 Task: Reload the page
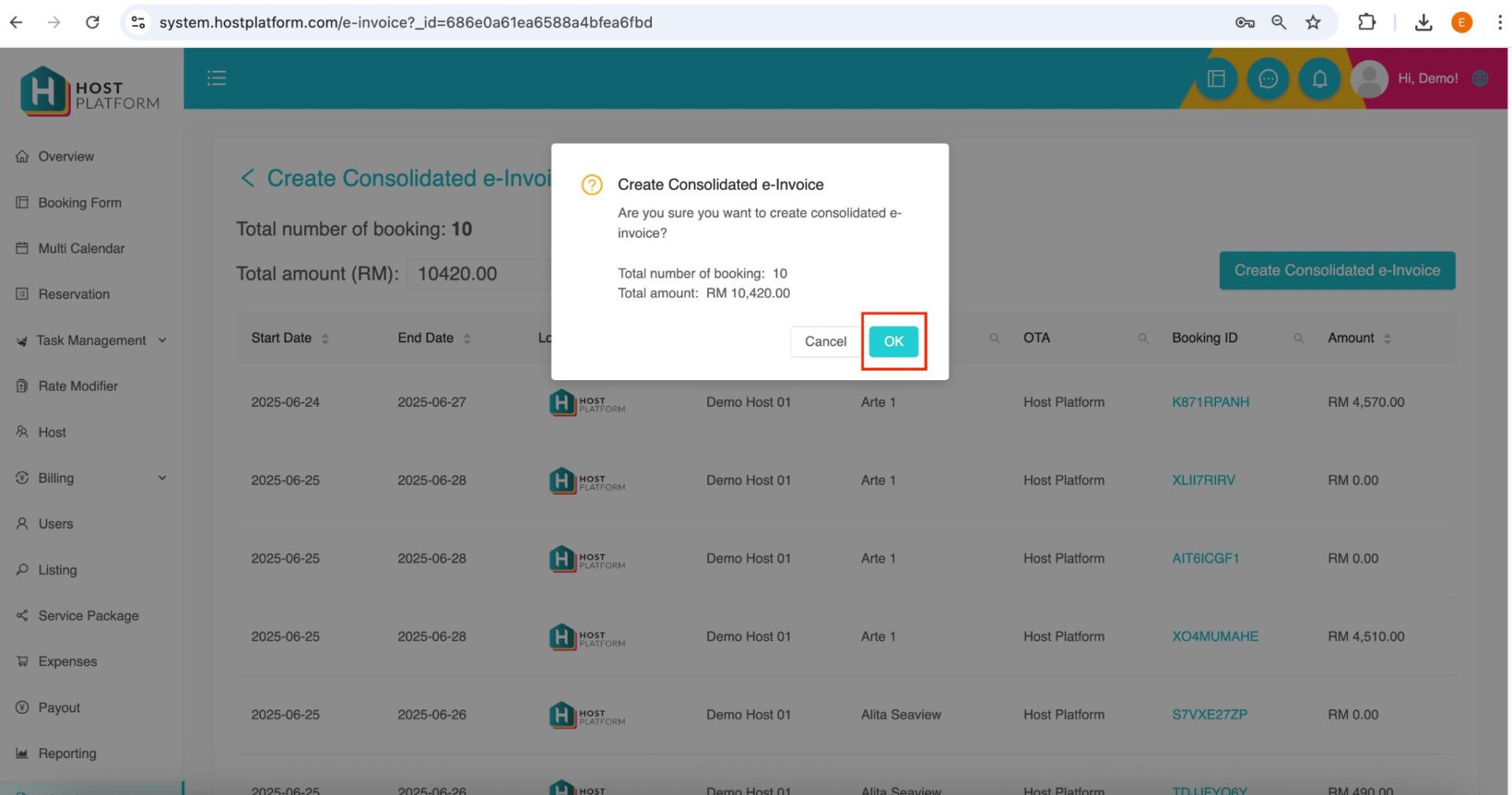(x=92, y=22)
